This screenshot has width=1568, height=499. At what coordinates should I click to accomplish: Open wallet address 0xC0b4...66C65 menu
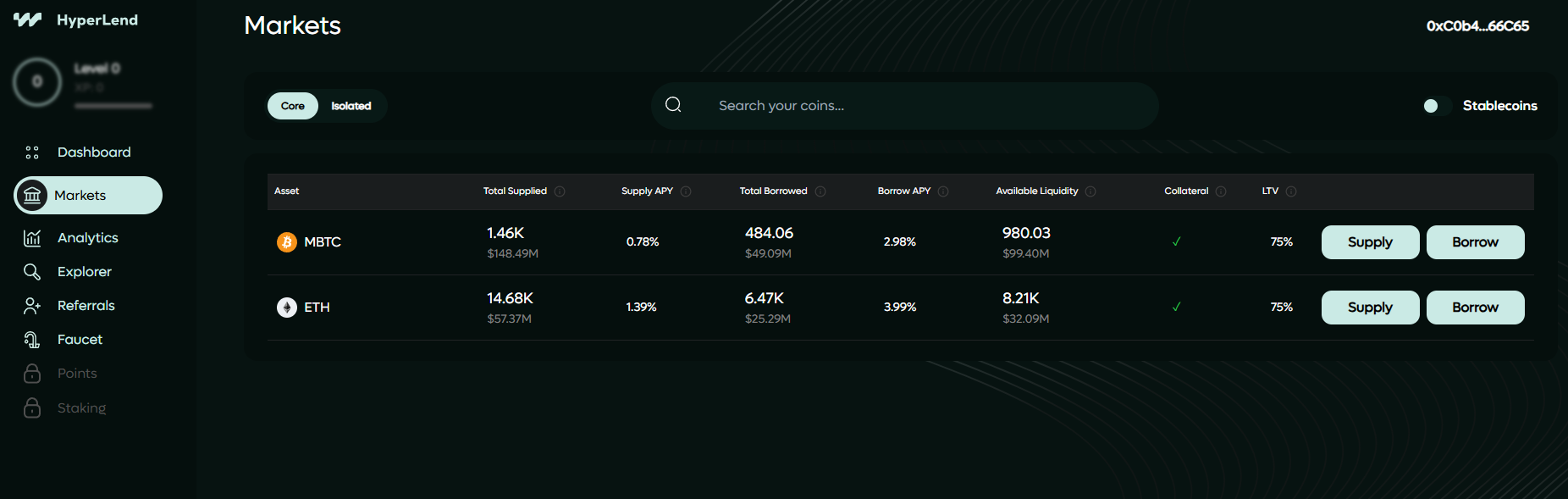pos(1477,26)
